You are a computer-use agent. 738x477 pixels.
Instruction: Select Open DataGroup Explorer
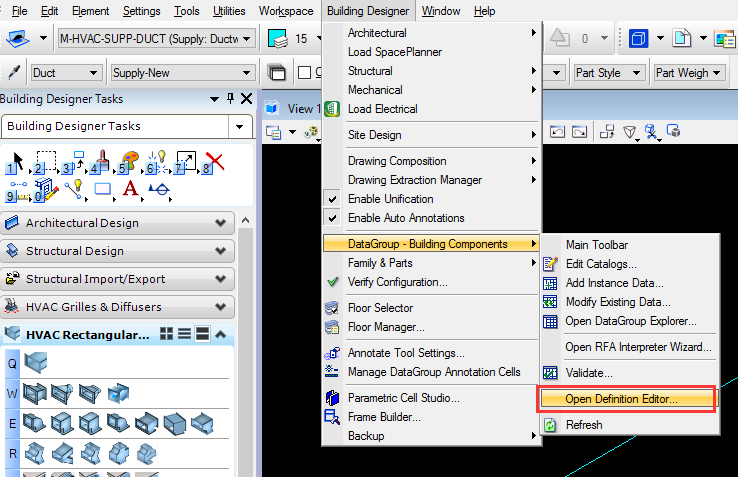coord(630,321)
